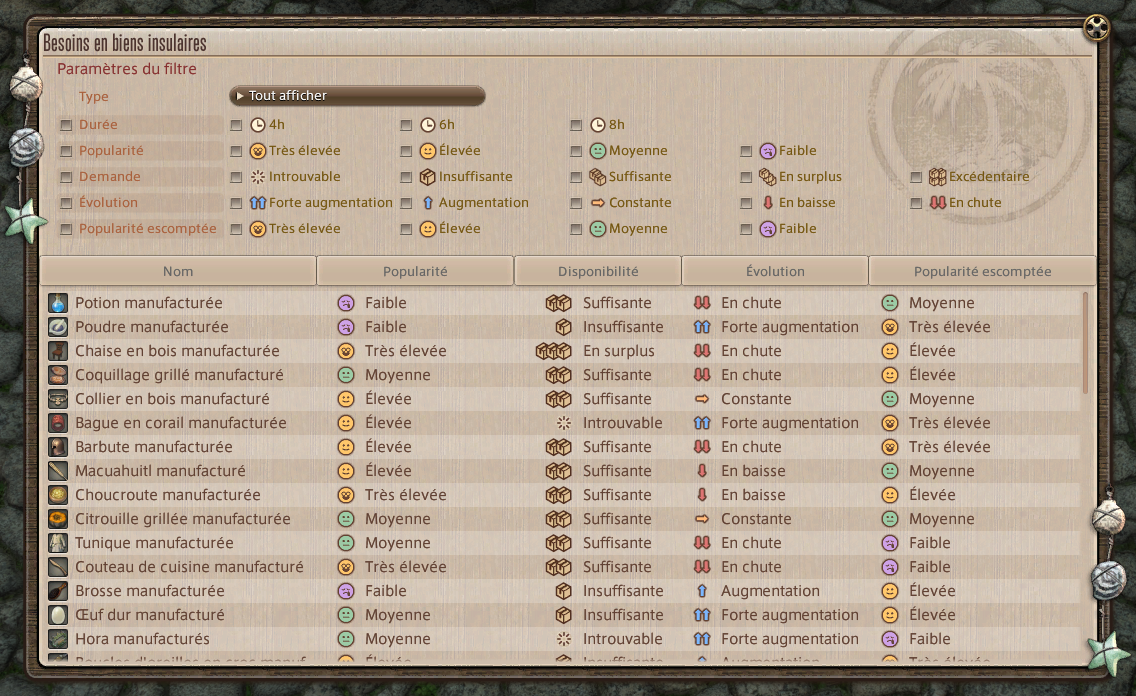
Task: Toggle the En chute filter checkbox
Action: click(916, 204)
